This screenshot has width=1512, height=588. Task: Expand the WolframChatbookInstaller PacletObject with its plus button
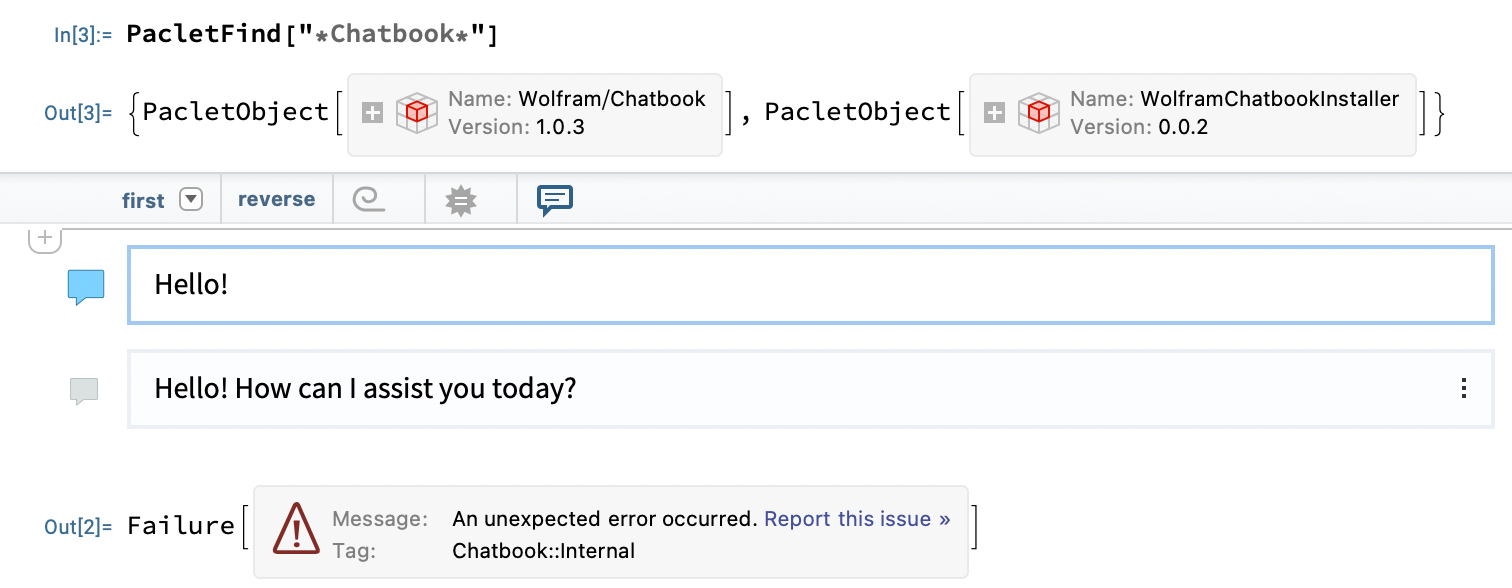pyautogui.click(x=994, y=113)
